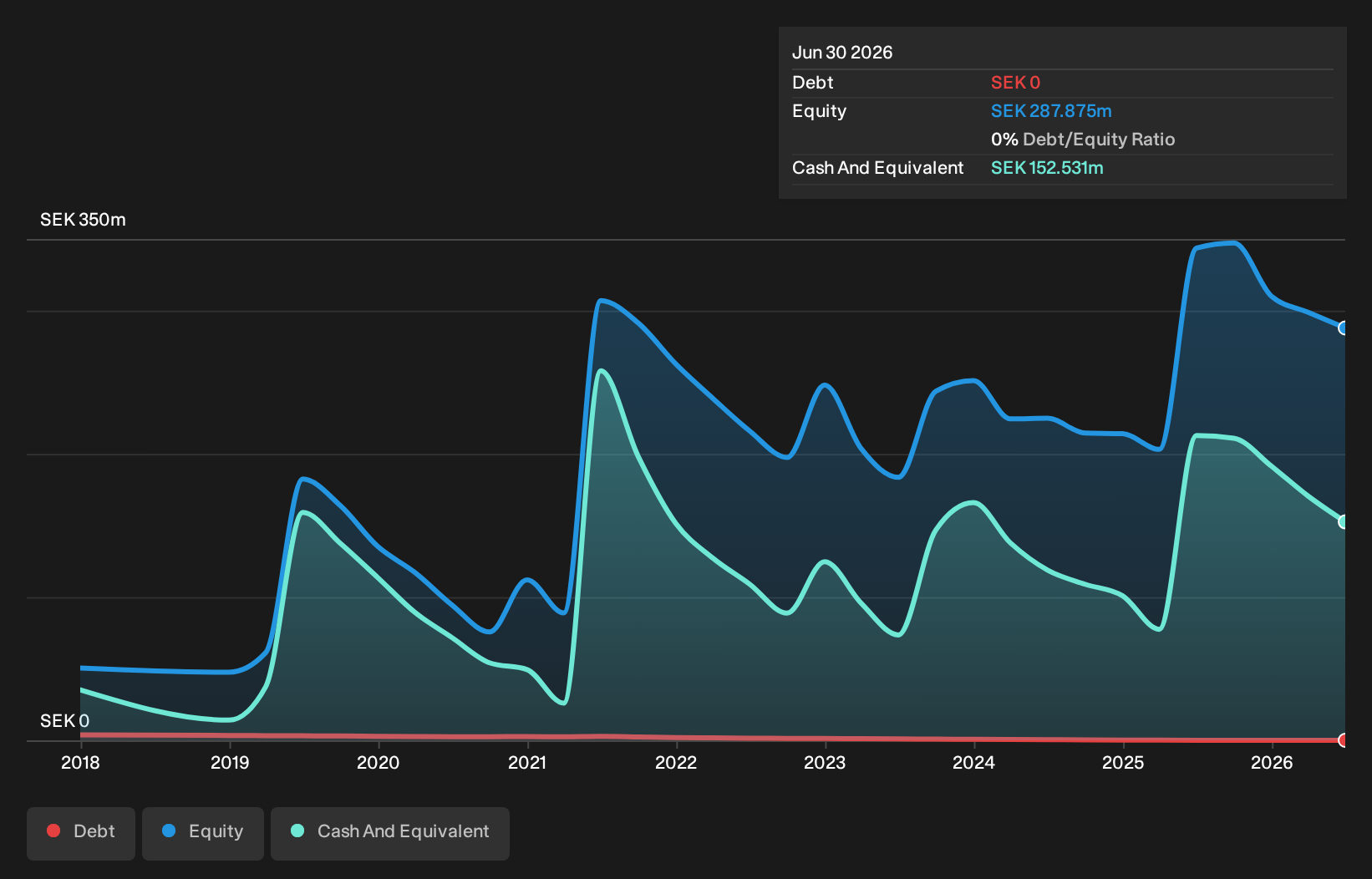
Task: Click the SEK 350m axis label
Action: 83,220
